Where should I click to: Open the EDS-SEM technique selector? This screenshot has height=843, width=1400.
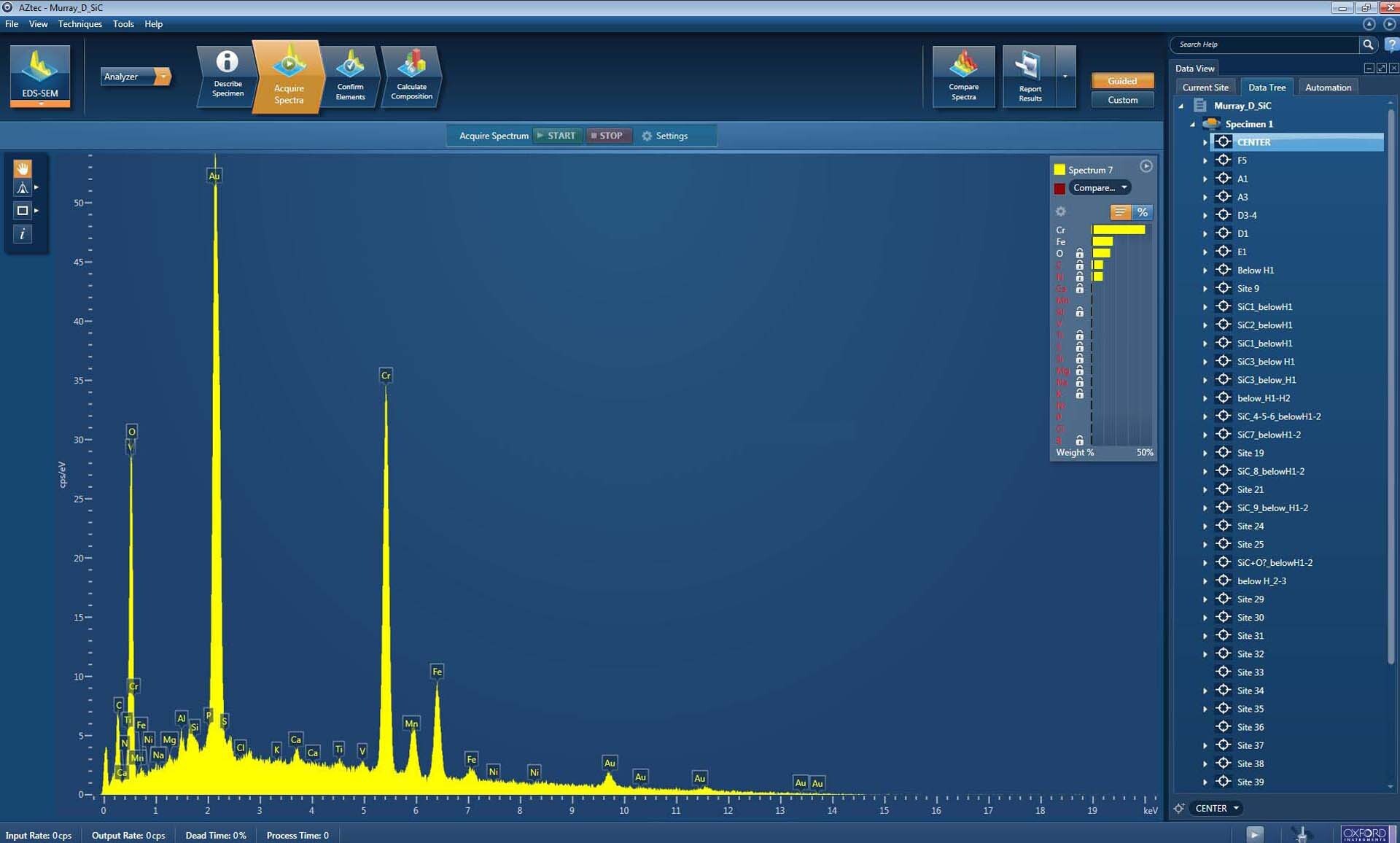40,76
